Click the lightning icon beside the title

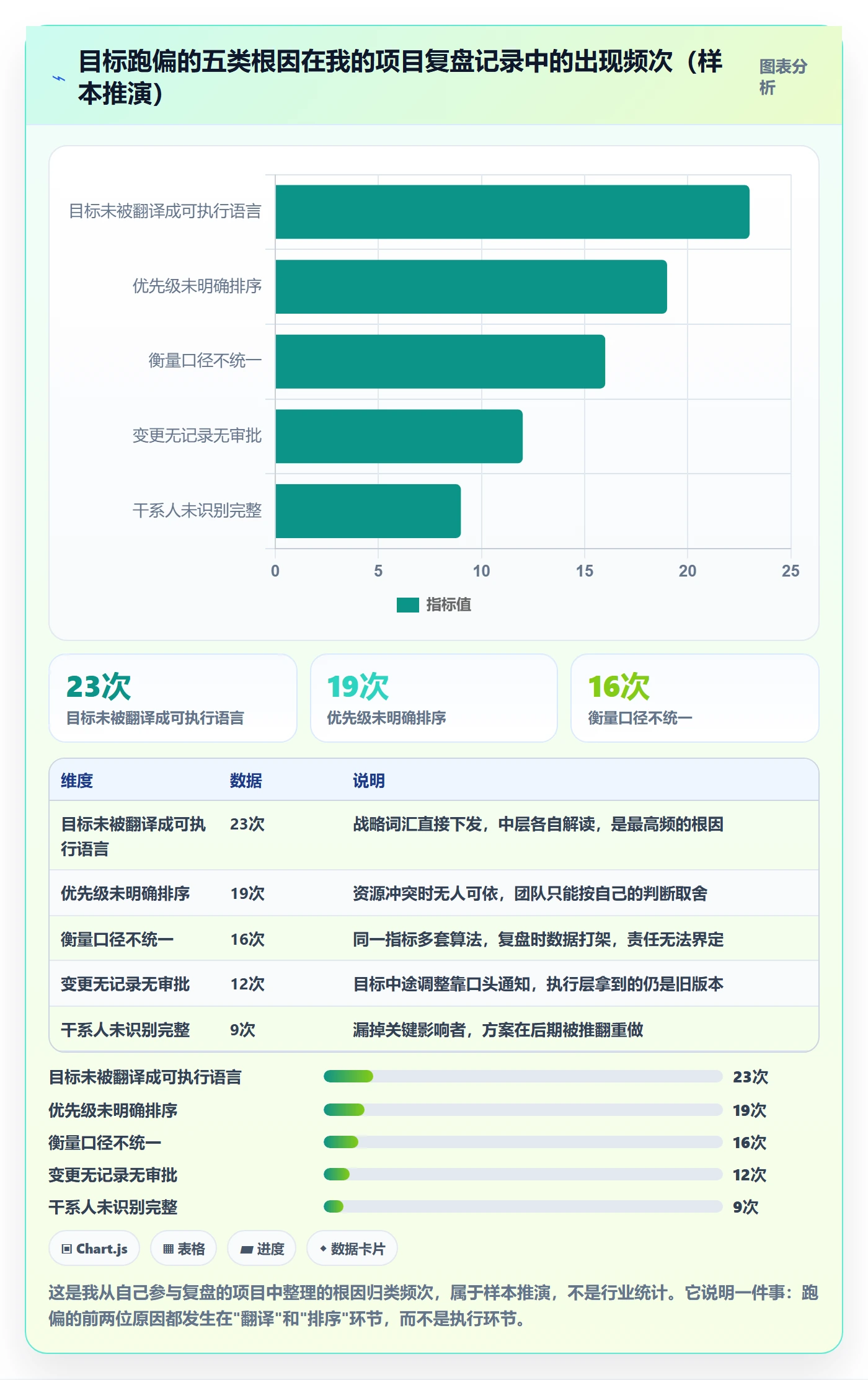pyautogui.click(x=59, y=78)
